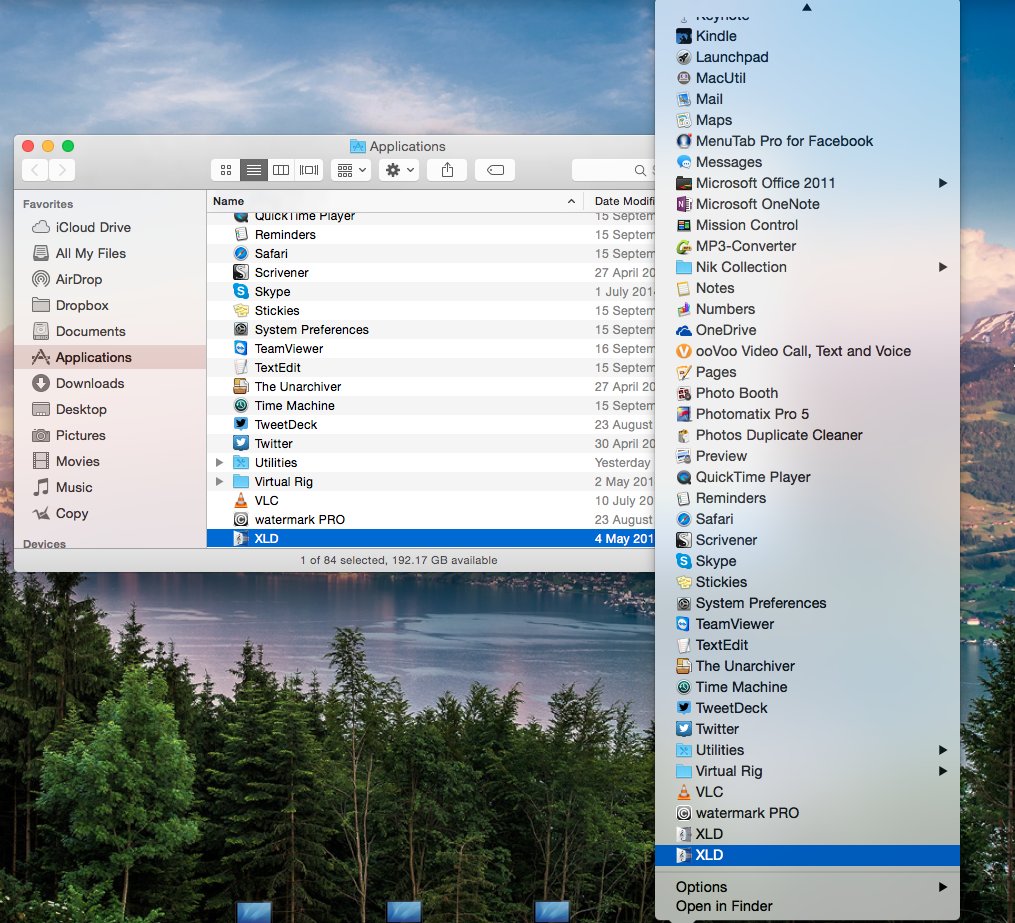
Task: Click the Share button in Finder toolbar
Action: 447,170
